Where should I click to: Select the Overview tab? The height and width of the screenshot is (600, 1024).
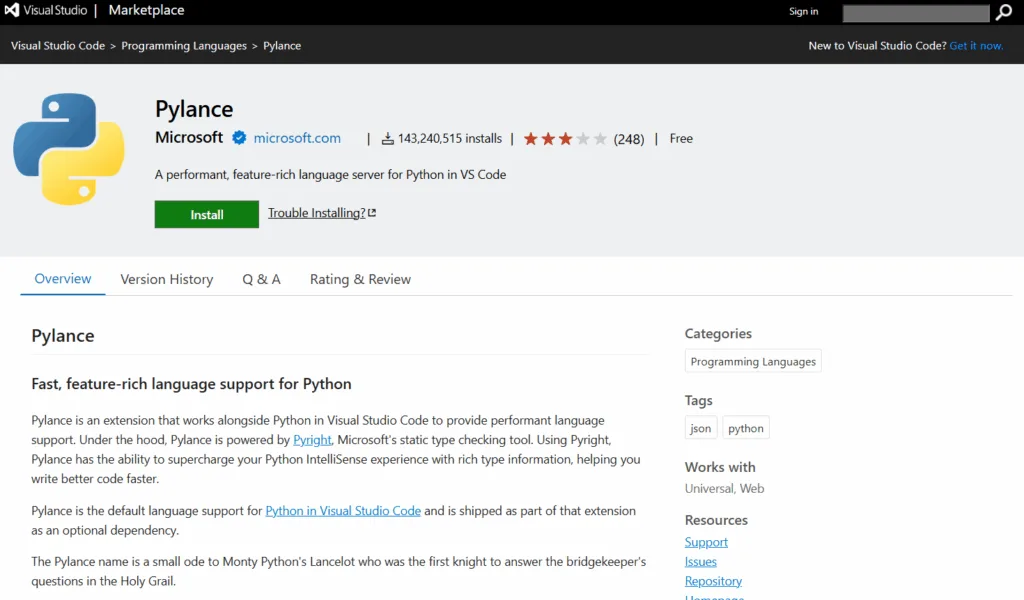coord(63,279)
